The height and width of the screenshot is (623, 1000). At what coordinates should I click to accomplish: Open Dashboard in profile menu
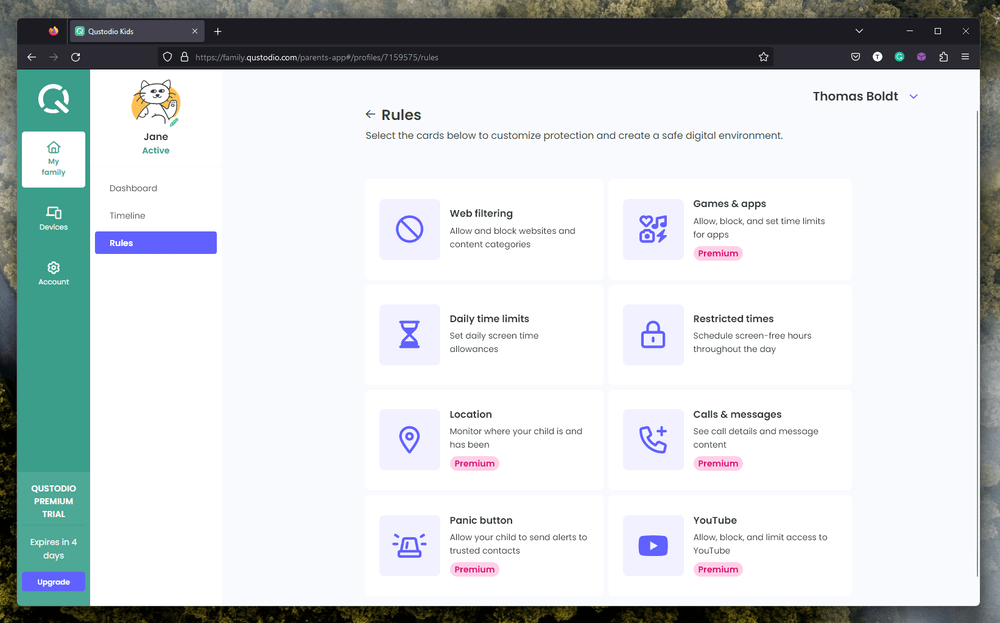(133, 188)
